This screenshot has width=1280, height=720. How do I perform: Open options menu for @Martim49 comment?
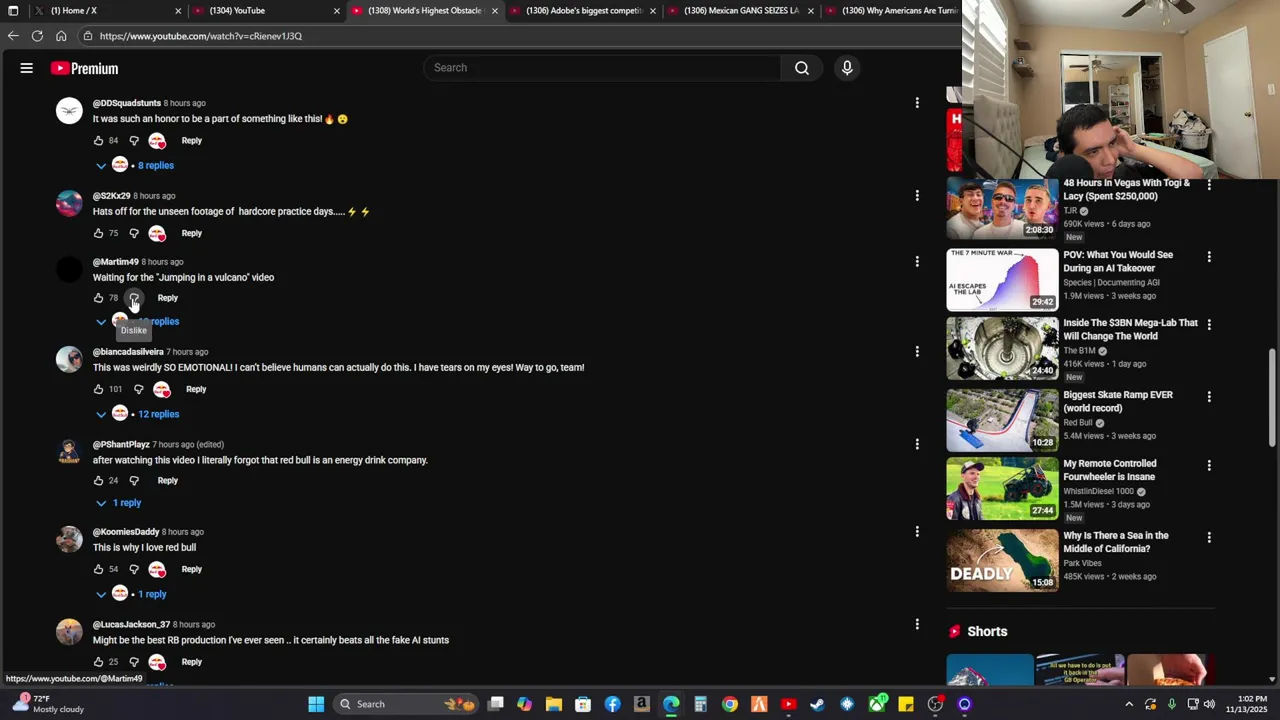pos(917,262)
